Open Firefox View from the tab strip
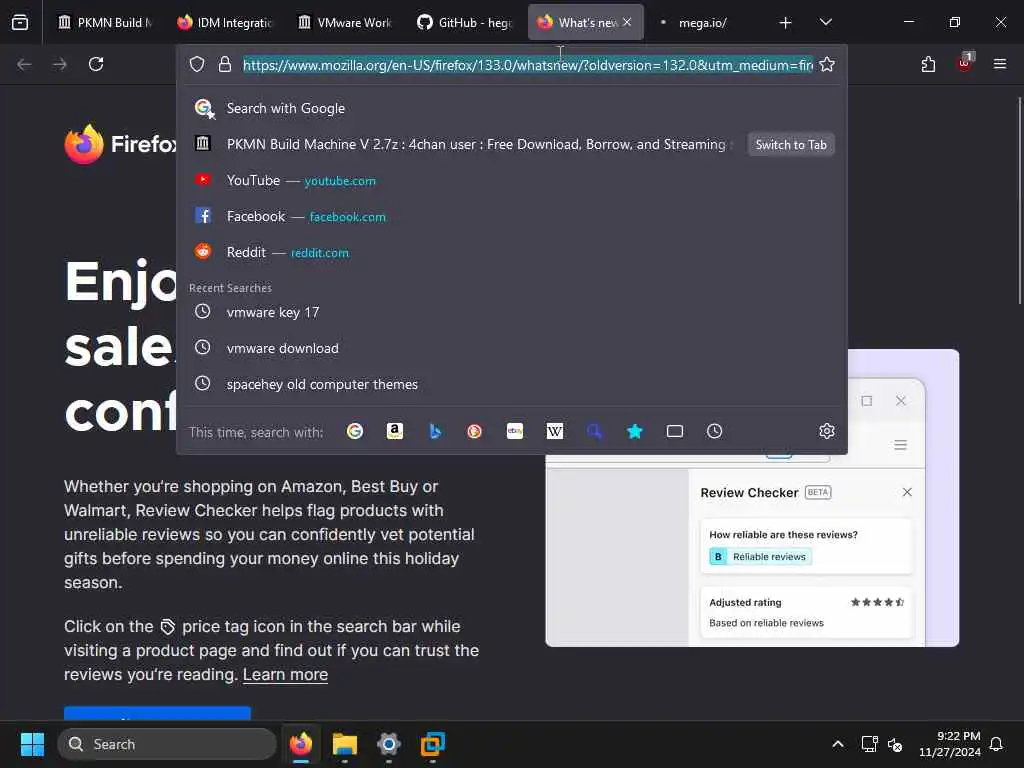Screen dimensions: 1024x768 tap(20, 23)
